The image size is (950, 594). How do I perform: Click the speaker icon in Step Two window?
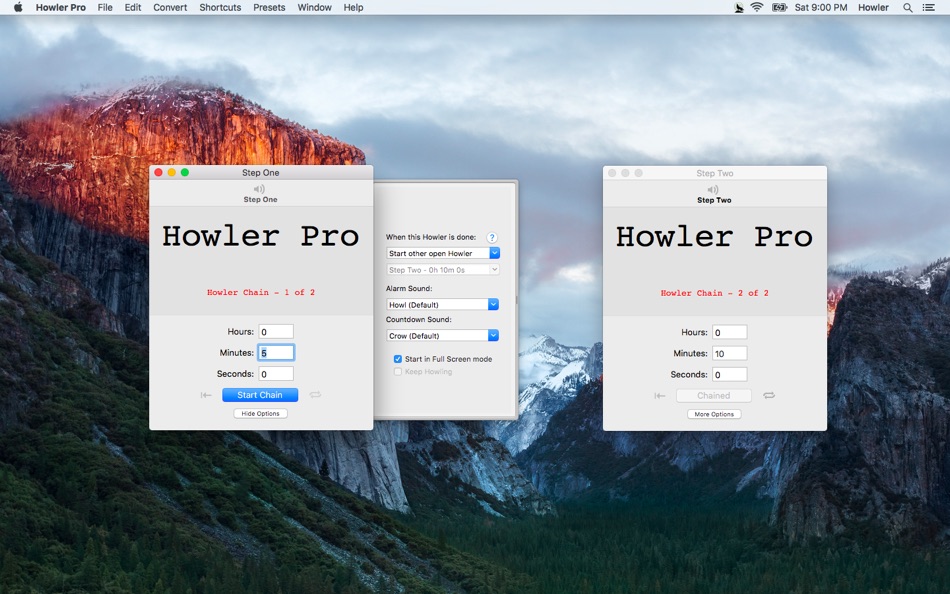[713, 190]
